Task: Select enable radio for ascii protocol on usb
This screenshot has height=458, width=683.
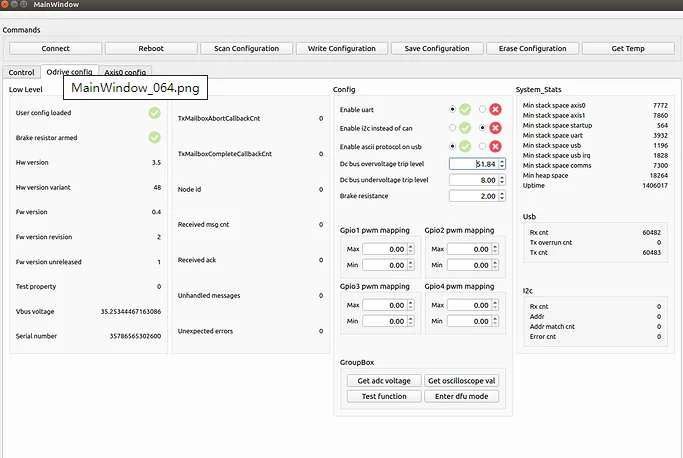Action: point(452,146)
